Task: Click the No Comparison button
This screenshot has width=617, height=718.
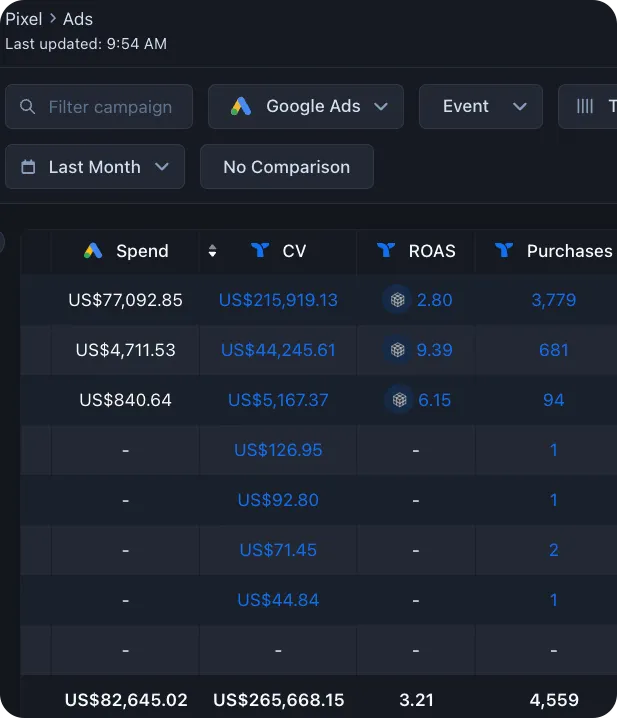Action: 286,167
